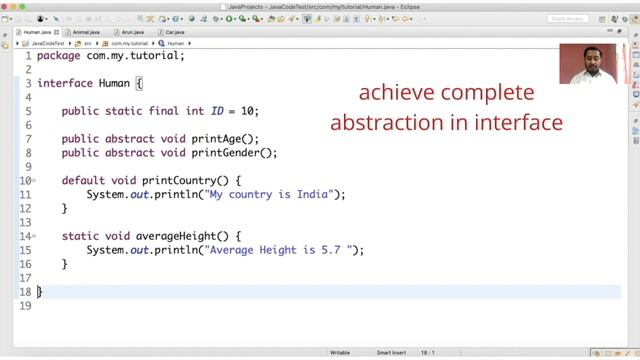Click the Open Type icon in toolbar
This screenshot has width=640, height=360.
click(271, 19)
